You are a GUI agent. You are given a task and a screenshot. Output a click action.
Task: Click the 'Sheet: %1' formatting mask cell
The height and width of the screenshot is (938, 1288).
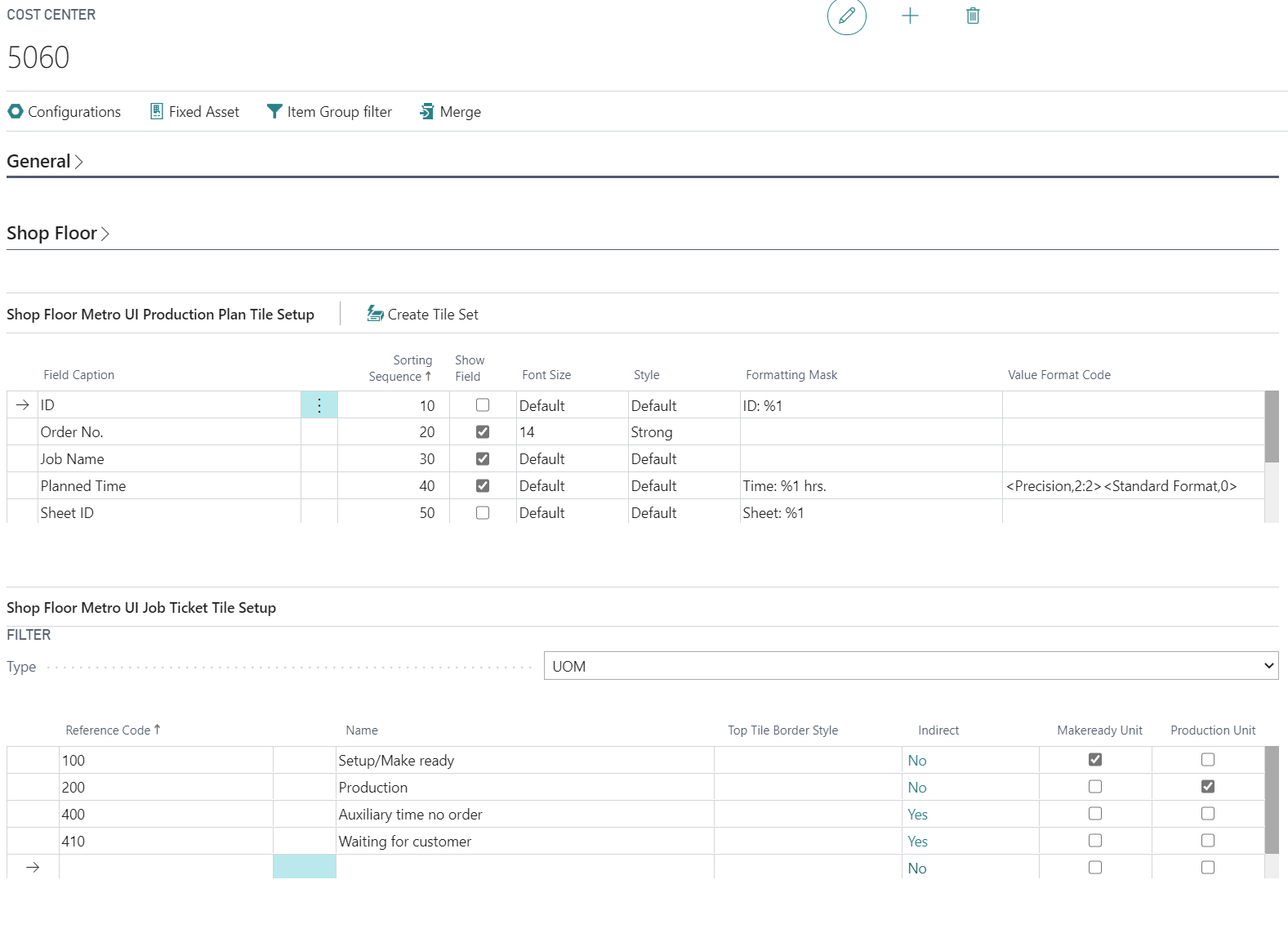click(x=871, y=513)
